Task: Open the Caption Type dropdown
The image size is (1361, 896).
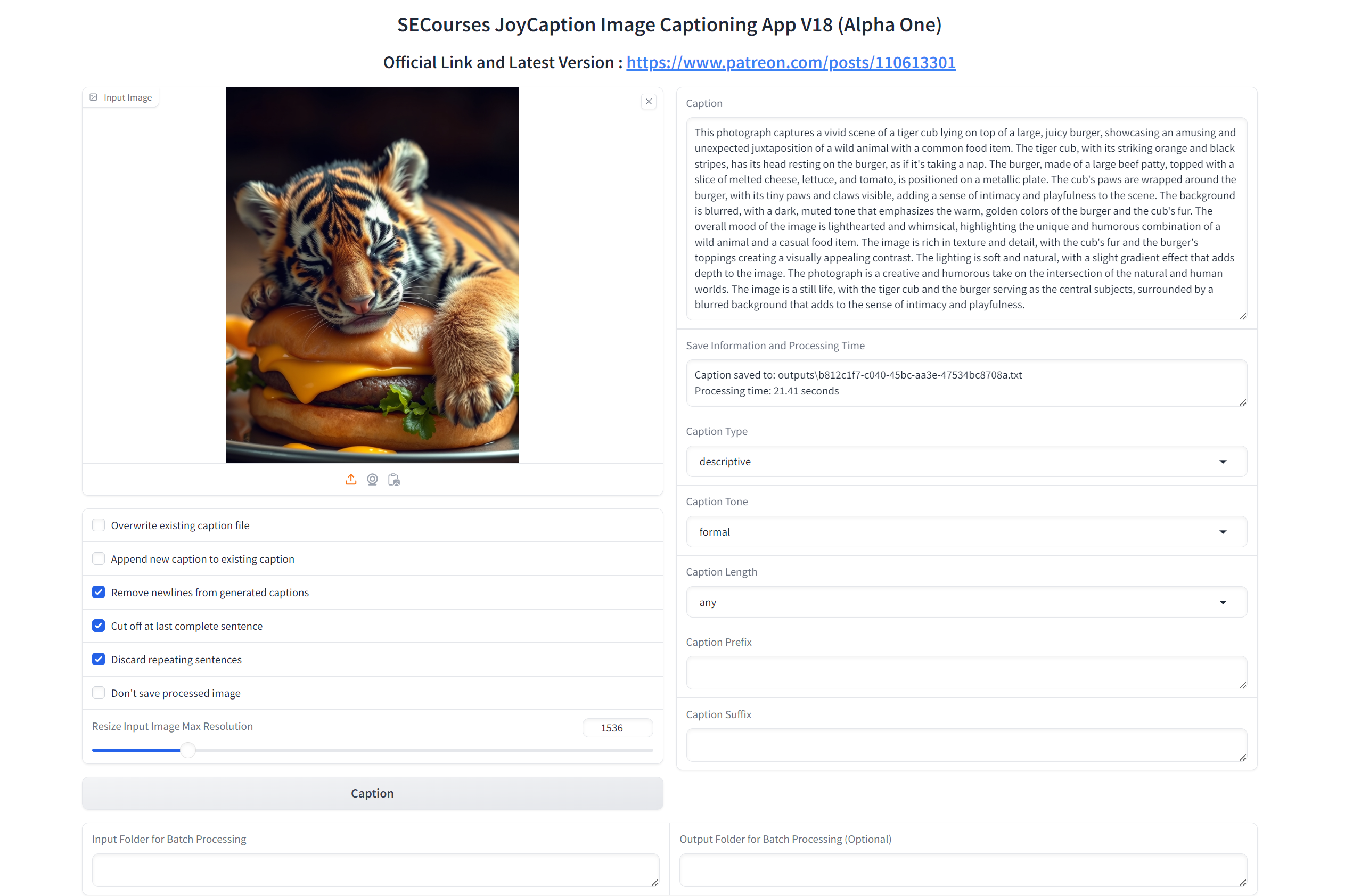Action: (x=966, y=462)
